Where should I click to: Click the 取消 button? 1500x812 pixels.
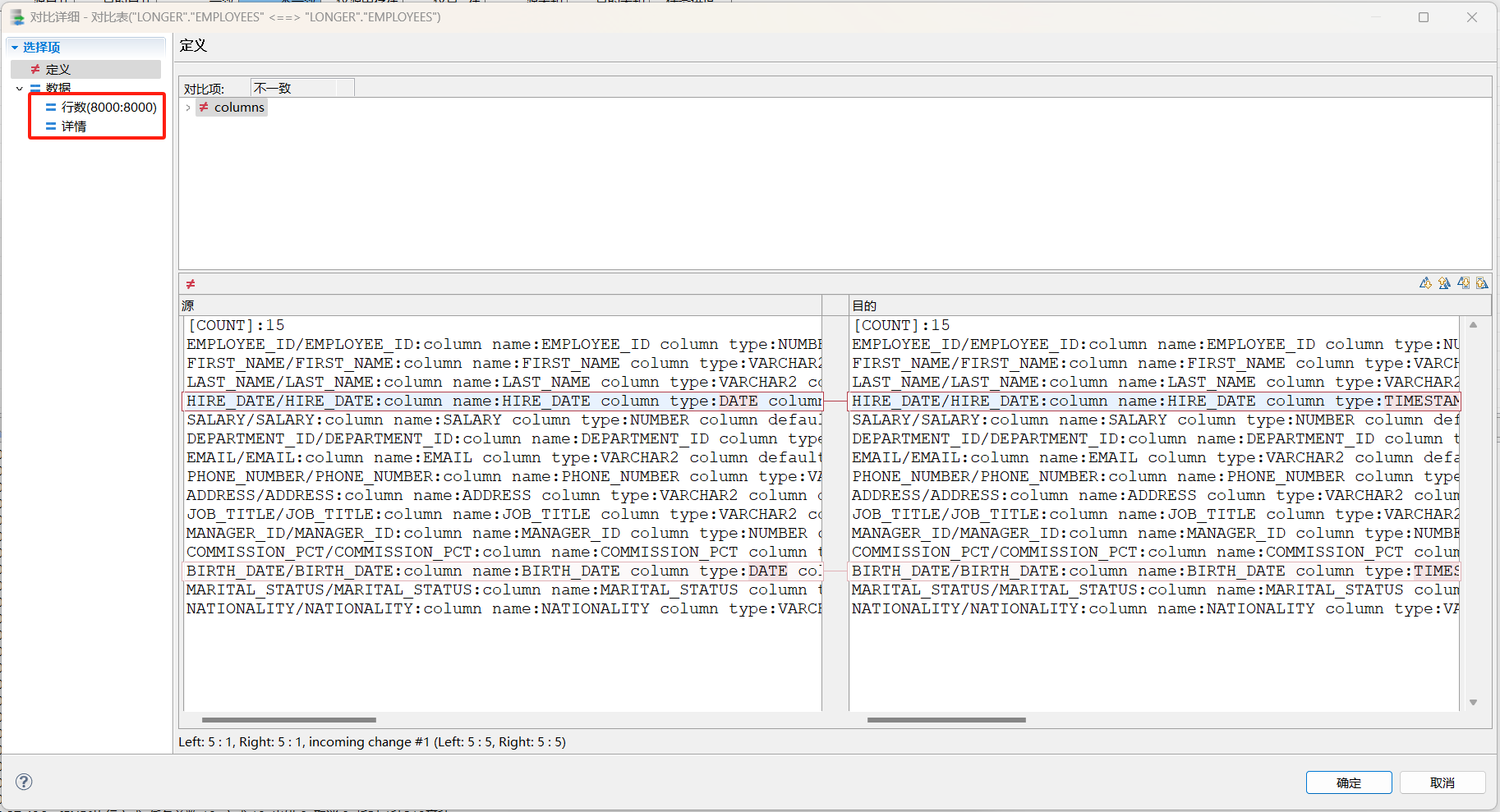1442,782
